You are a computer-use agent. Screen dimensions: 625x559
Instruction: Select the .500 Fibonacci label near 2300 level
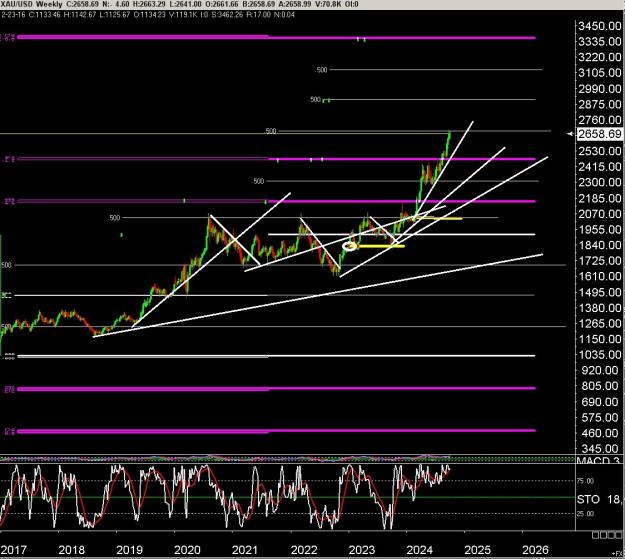258,181
